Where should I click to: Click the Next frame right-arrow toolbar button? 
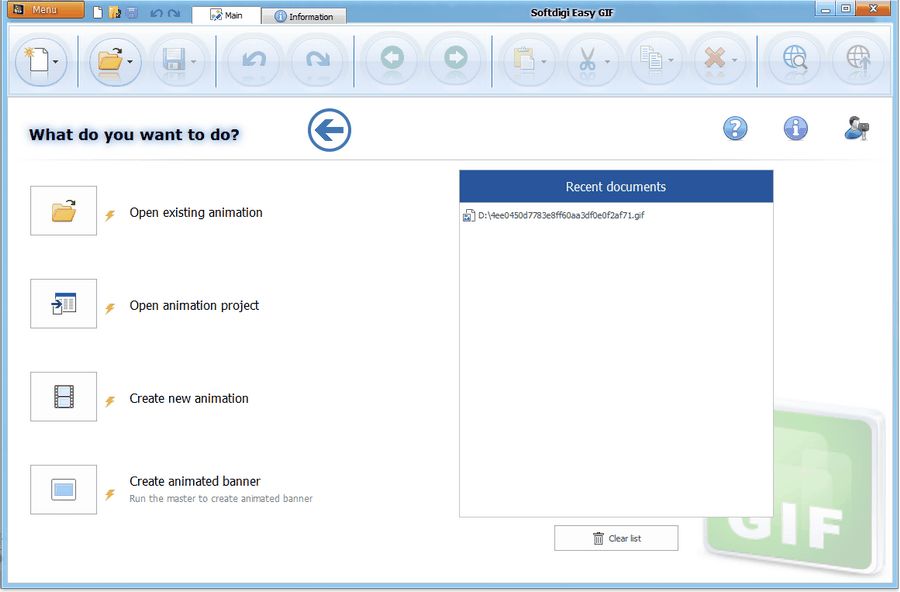[456, 58]
